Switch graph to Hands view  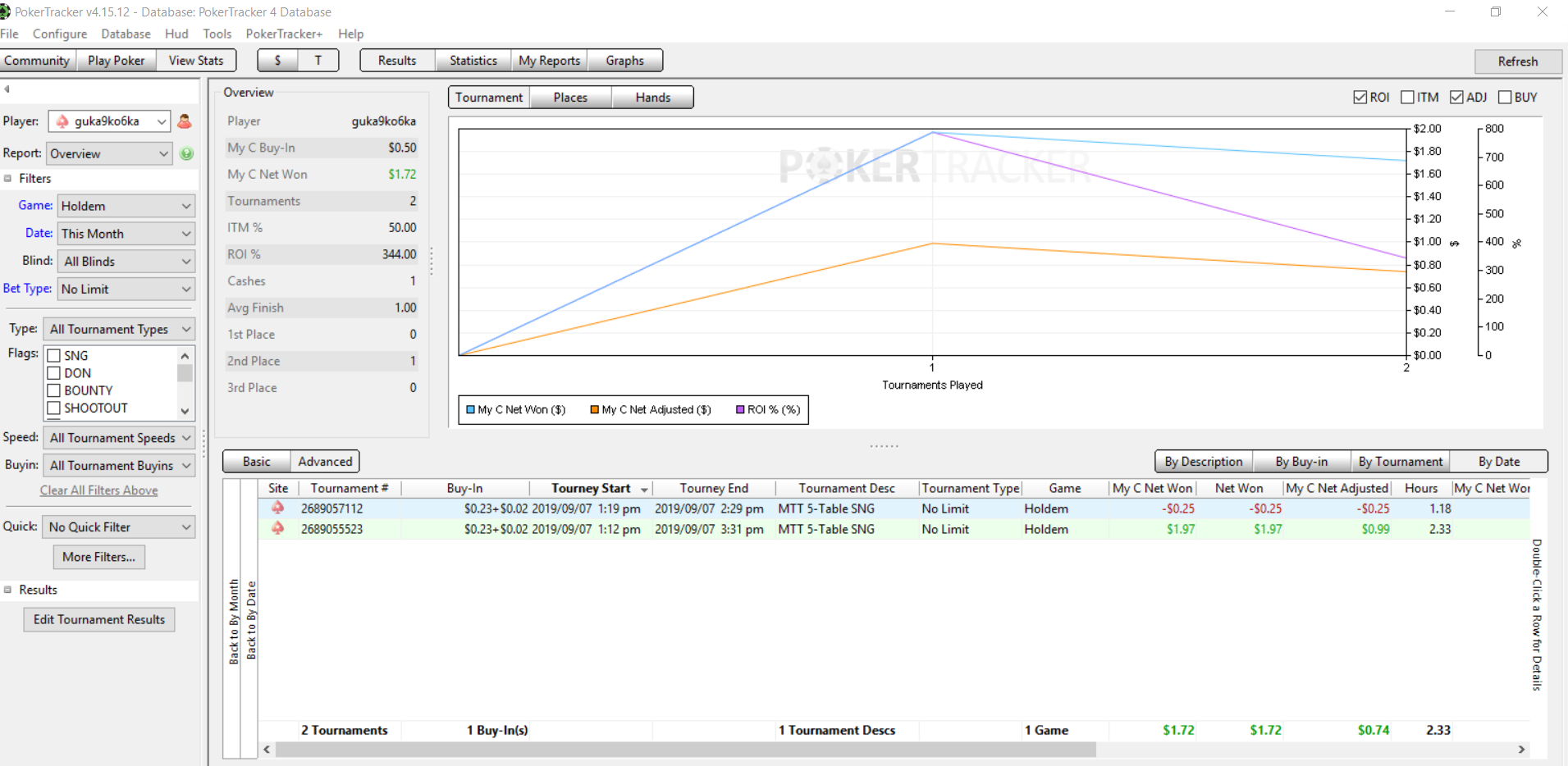(653, 98)
